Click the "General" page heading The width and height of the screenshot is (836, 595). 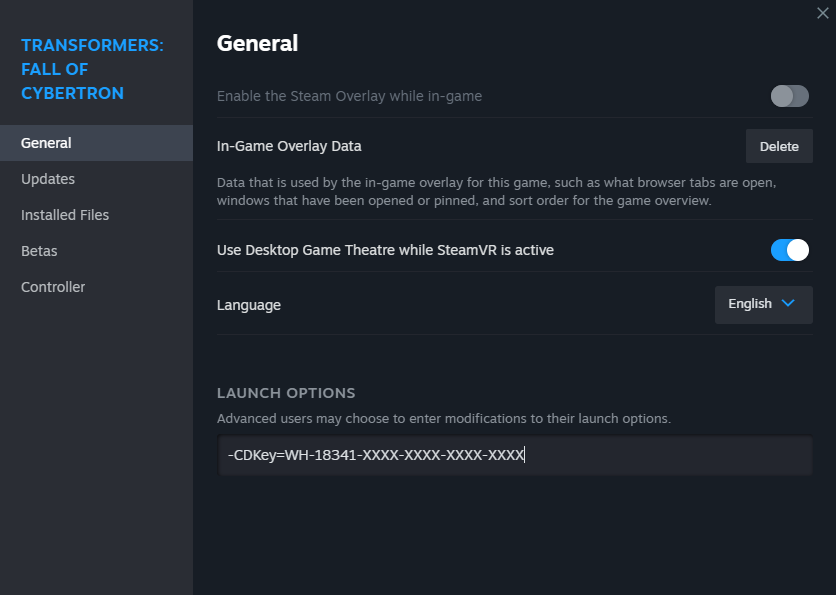pyautogui.click(x=257, y=43)
